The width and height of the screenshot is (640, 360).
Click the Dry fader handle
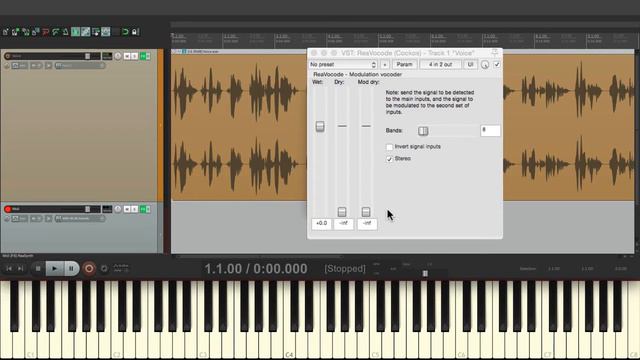pos(342,211)
